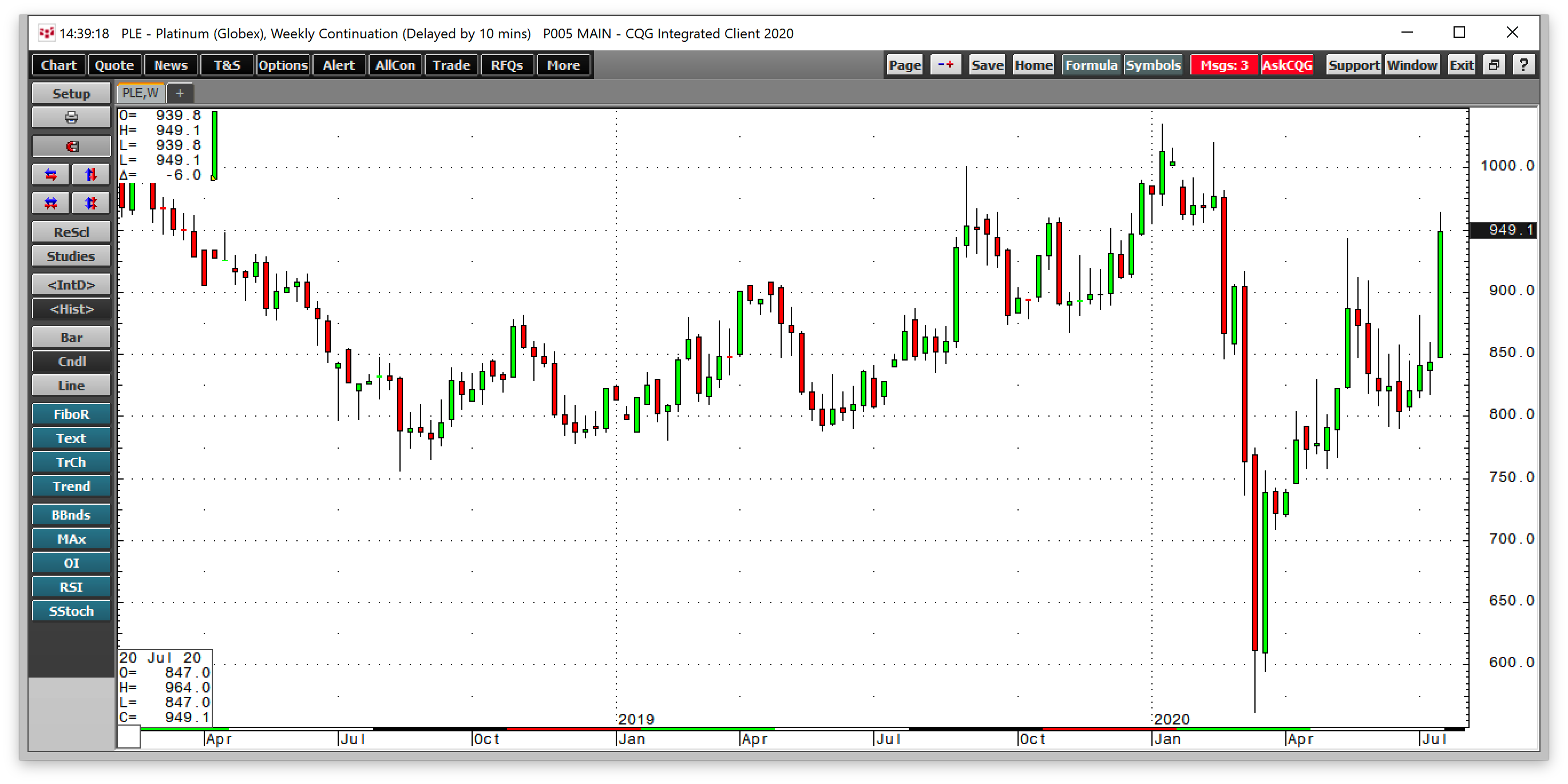This screenshot has height=784, width=1568.
Task: Open the Symbols lookup
Action: [x=1153, y=65]
